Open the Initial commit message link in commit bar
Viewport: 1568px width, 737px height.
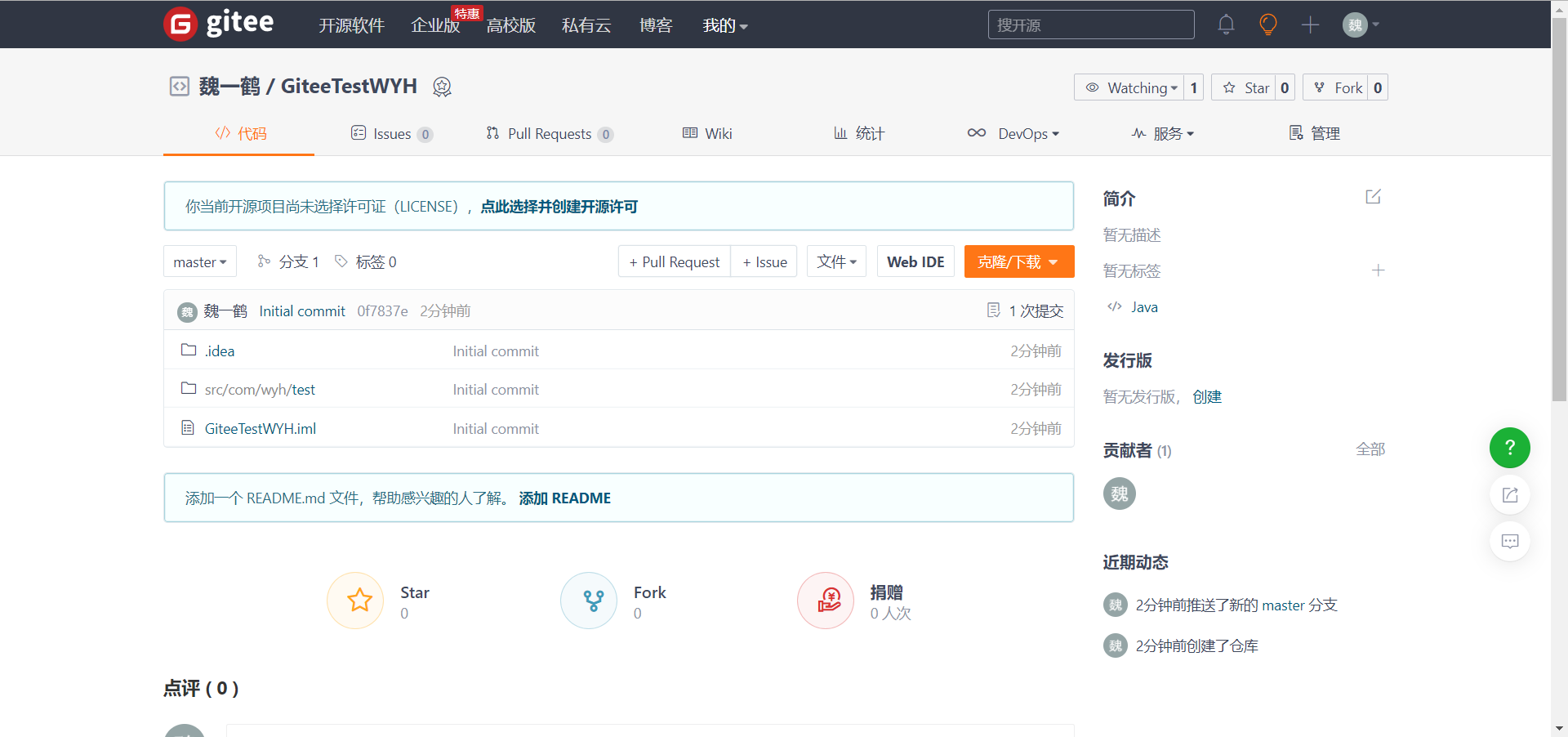click(302, 310)
